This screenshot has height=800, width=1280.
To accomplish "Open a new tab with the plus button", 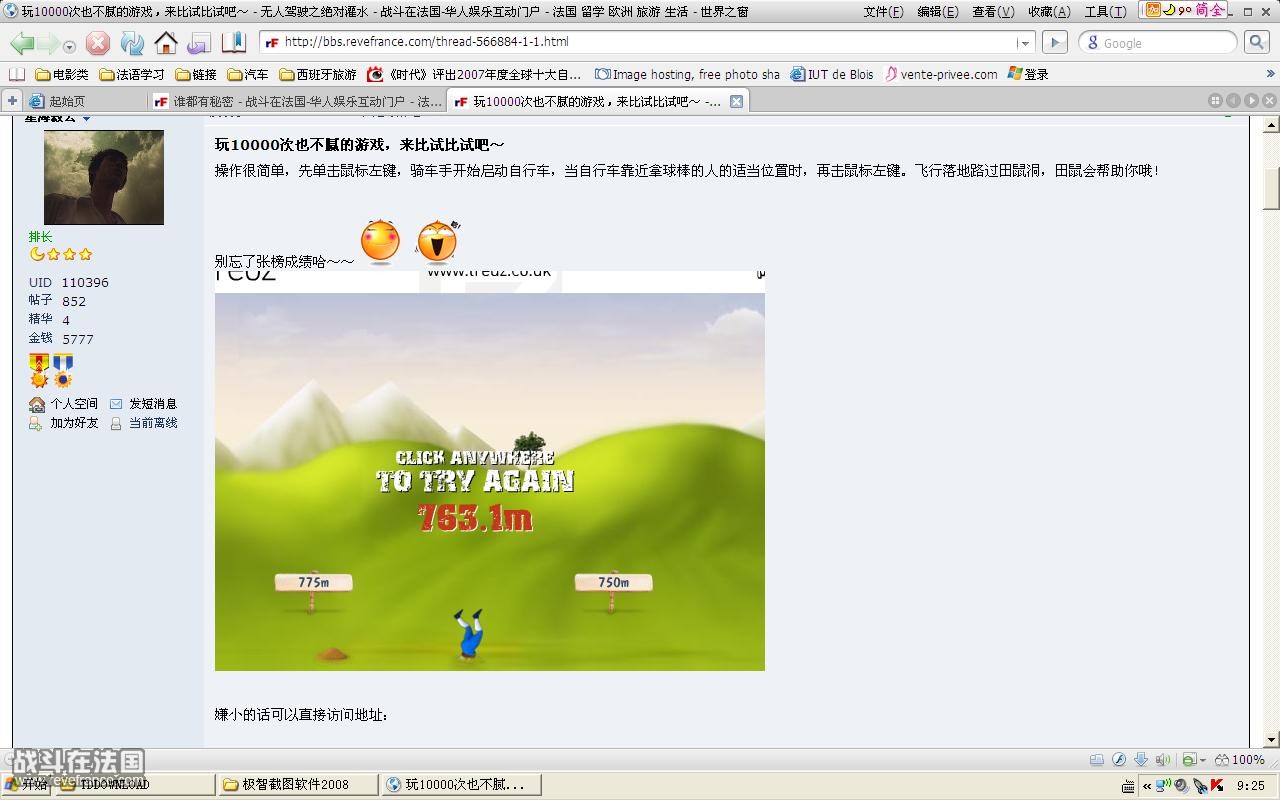I will 12,101.
